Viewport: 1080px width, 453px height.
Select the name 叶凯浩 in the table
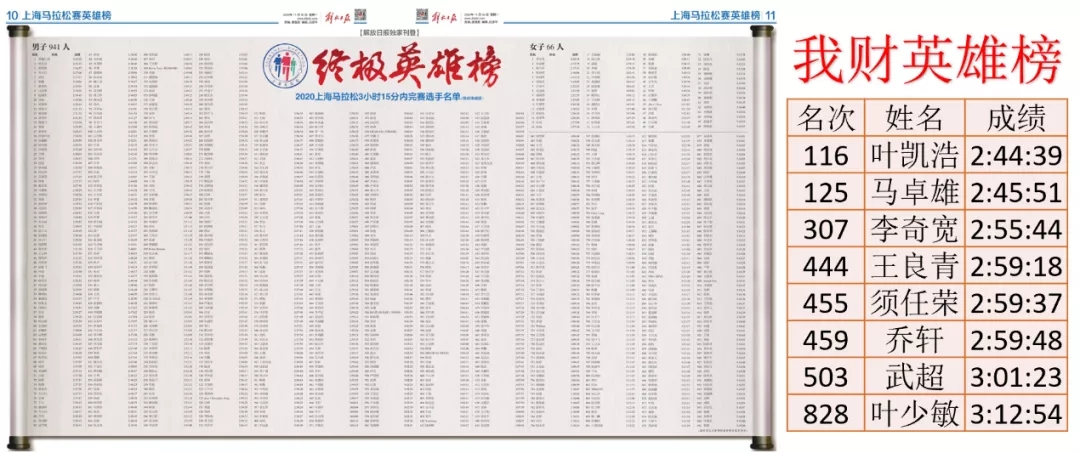[914, 156]
